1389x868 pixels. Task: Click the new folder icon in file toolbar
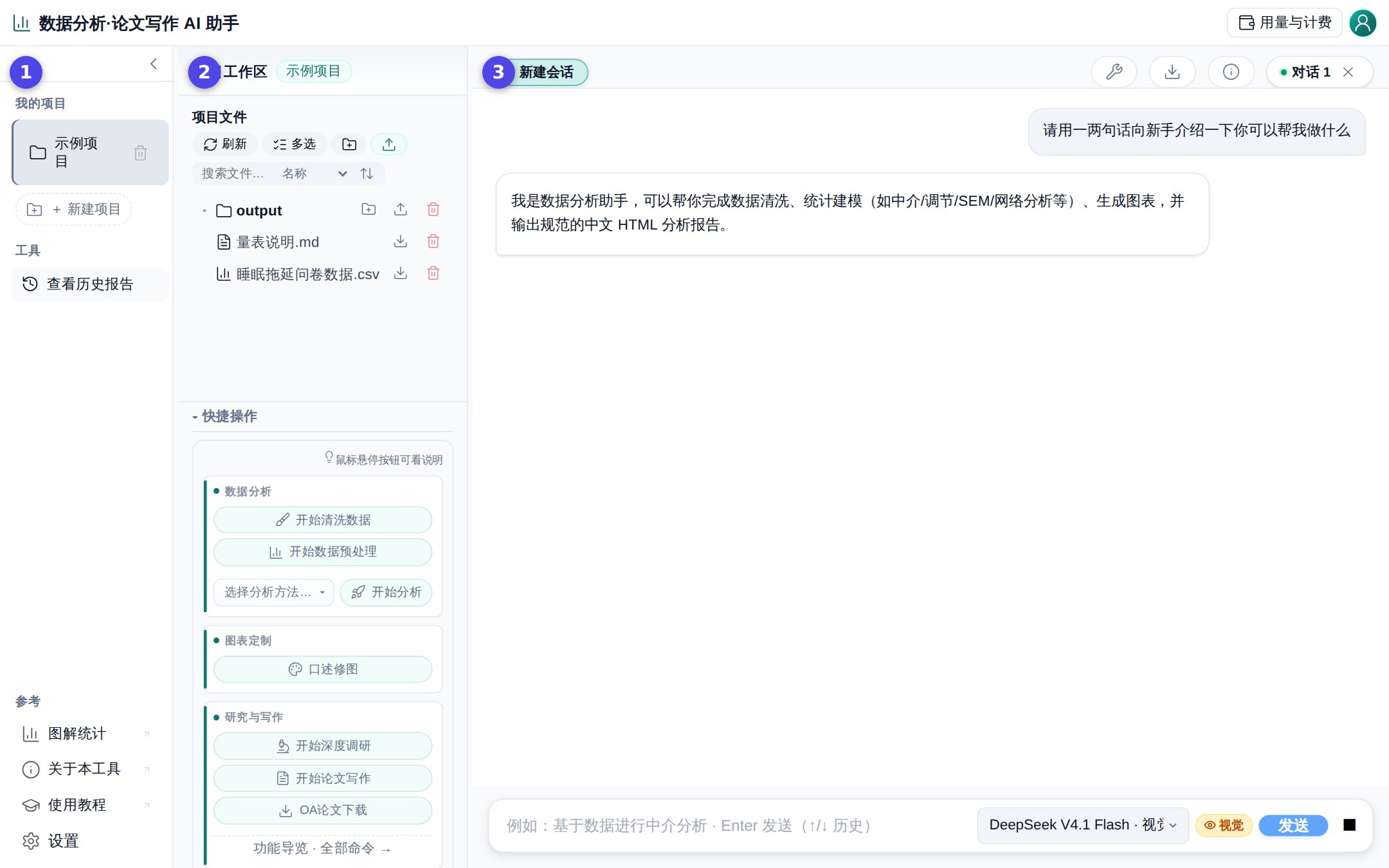[349, 144]
